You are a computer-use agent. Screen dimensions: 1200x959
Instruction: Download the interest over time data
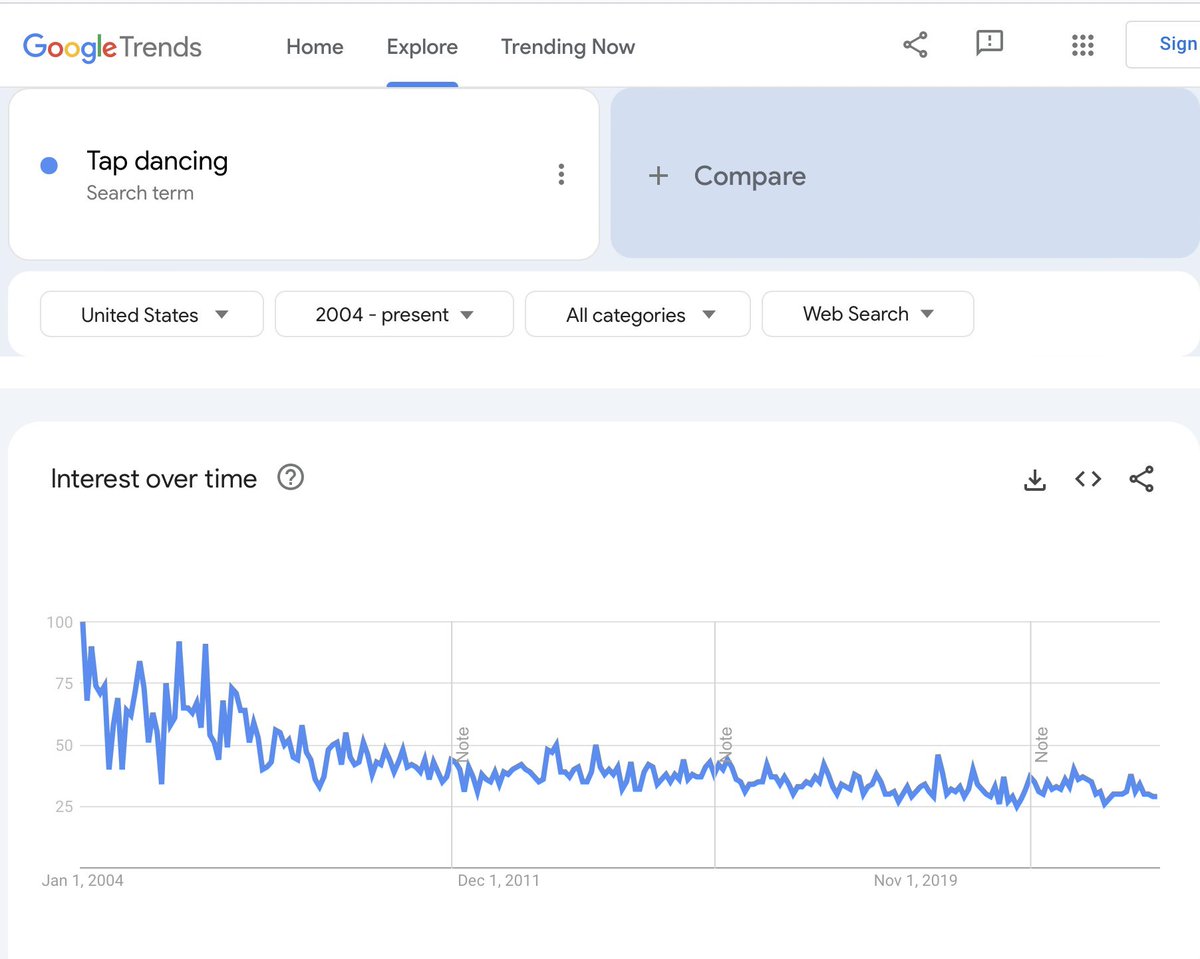pyautogui.click(x=1035, y=479)
